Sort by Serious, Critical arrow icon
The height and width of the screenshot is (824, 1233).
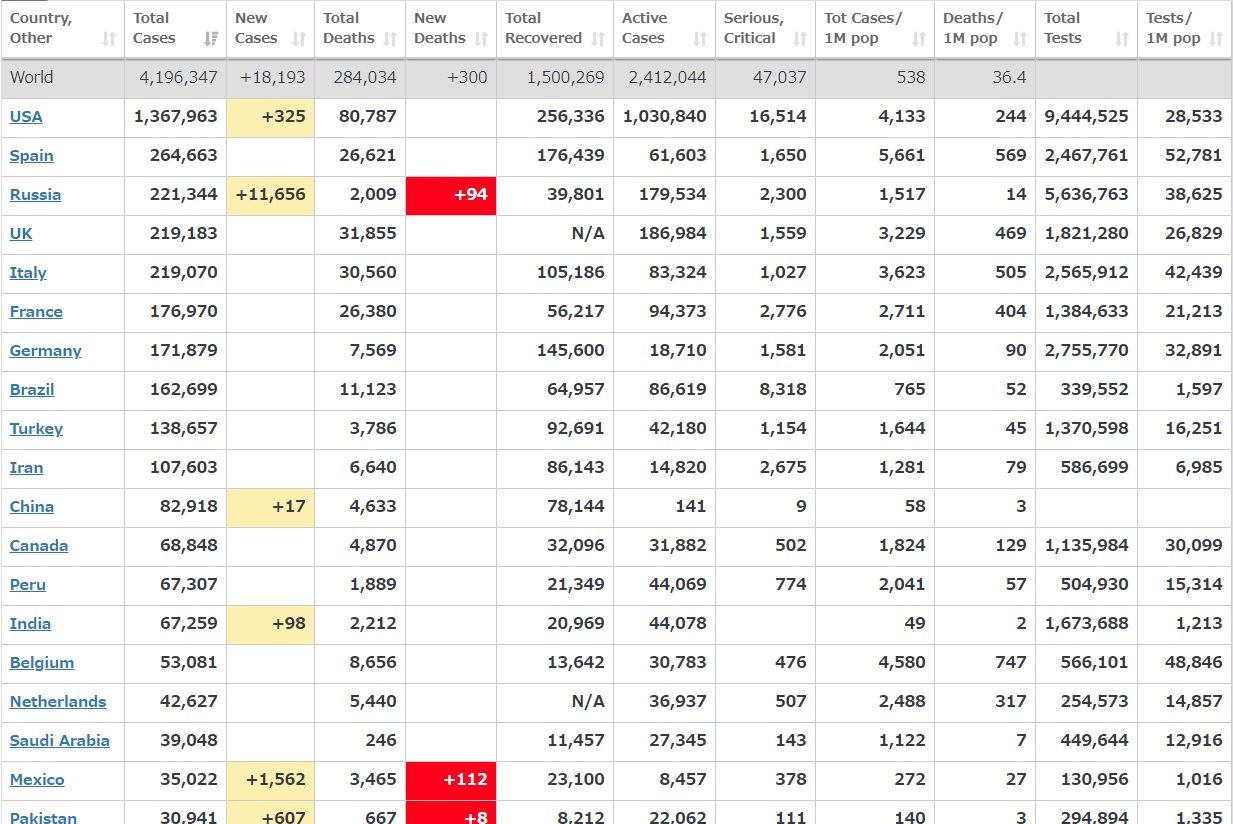(x=800, y=39)
